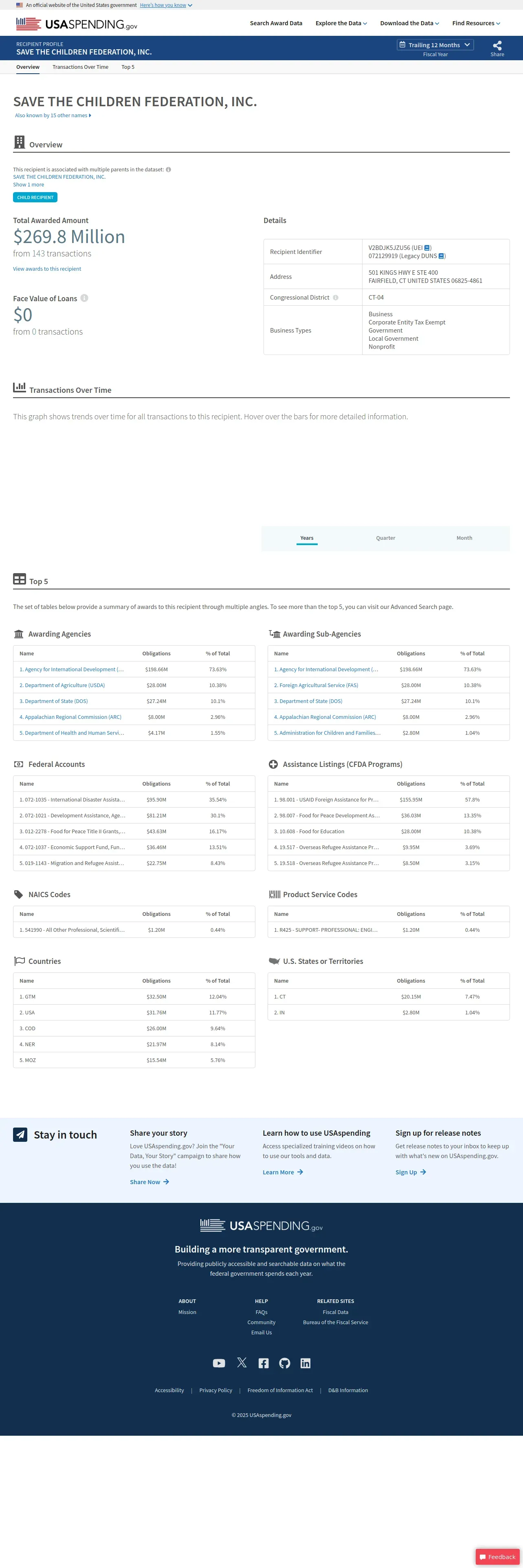This screenshot has height=1568, width=523.
Task: Click the CHILD RECIPIENT badge
Action: (35, 197)
